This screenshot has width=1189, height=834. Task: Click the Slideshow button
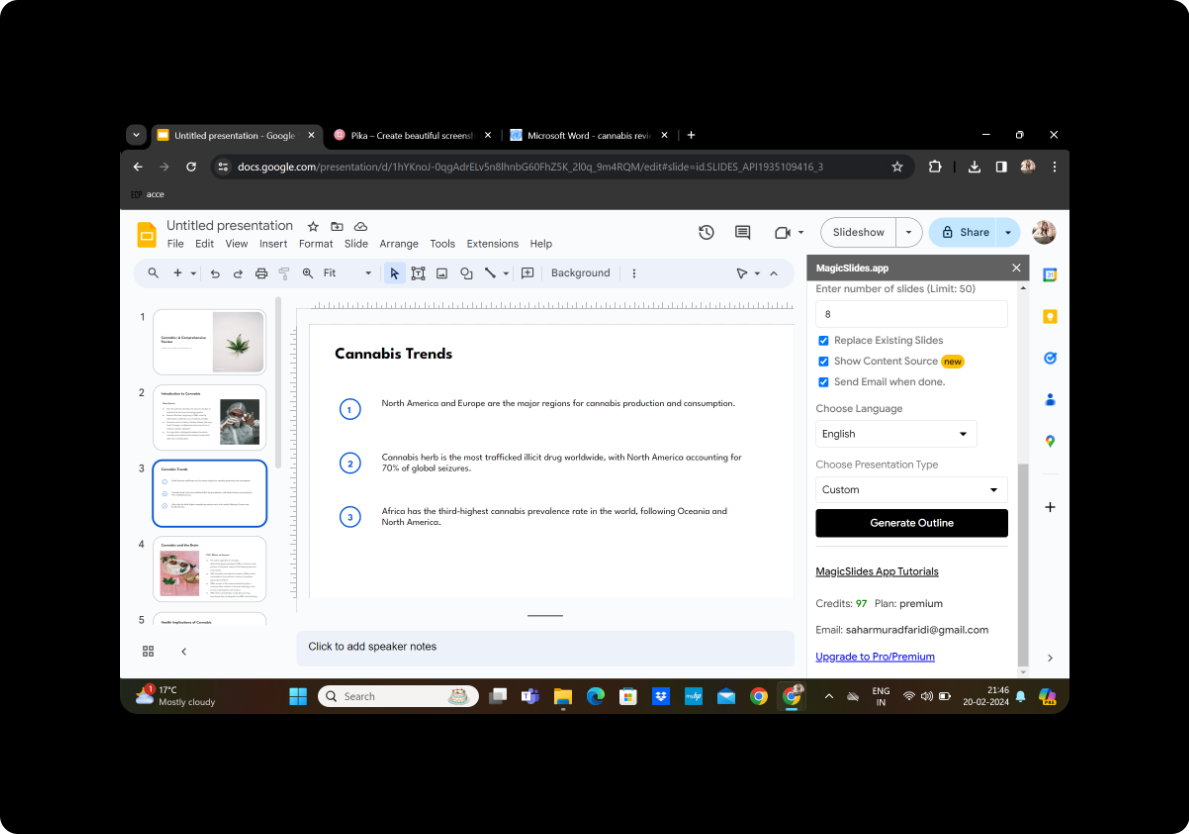coord(858,233)
